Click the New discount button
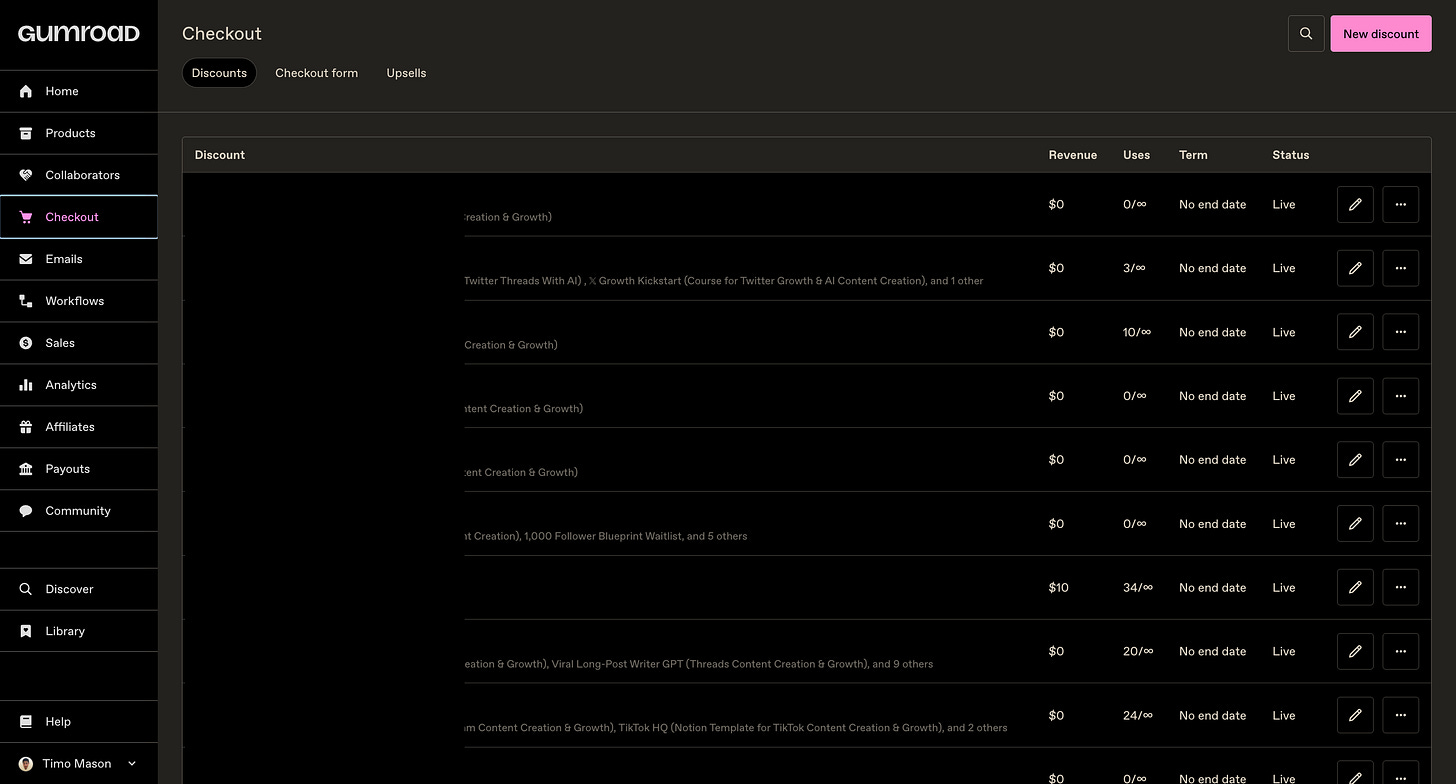Screen dimensions: 1456x784 [x=1381, y=33]
